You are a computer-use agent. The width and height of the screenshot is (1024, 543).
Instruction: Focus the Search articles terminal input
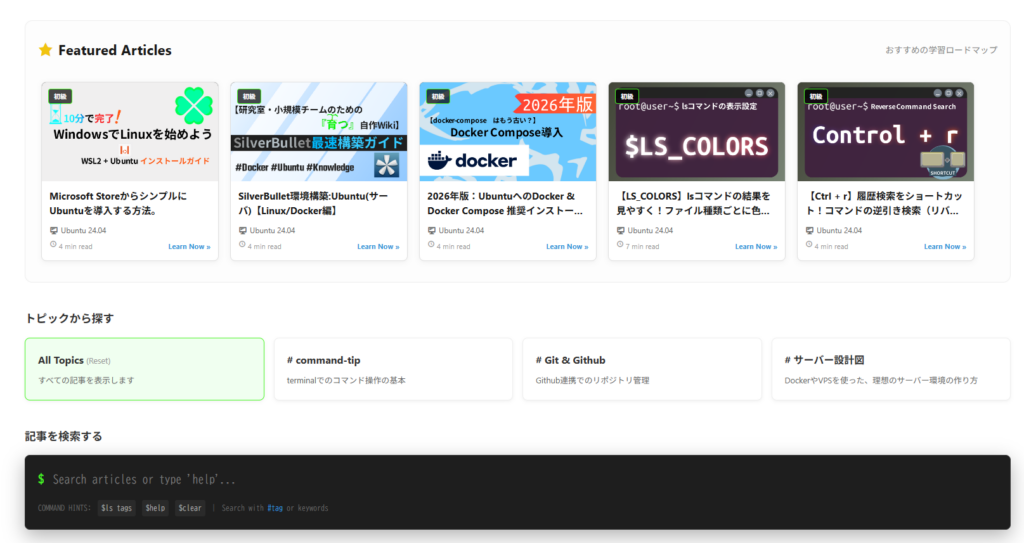(x=522, y=480)
